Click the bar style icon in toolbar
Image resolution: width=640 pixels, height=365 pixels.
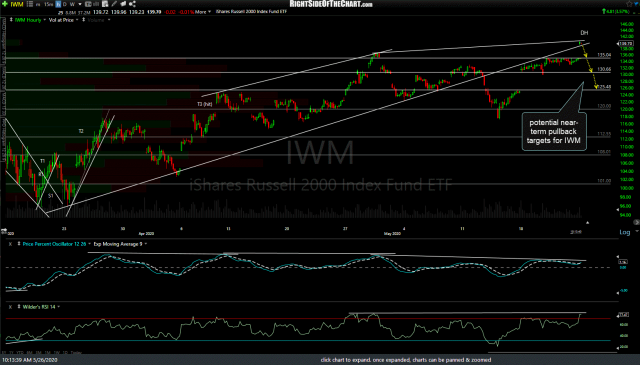(x=96, y=4)
